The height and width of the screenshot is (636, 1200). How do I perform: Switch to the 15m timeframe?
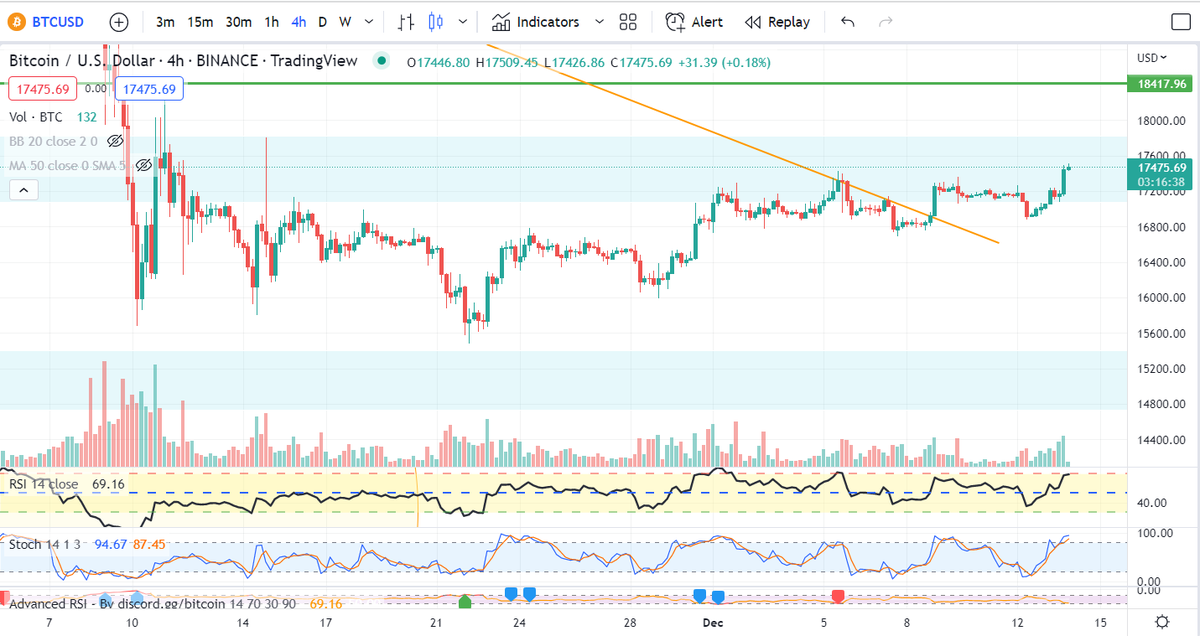[x=200, y=21]
